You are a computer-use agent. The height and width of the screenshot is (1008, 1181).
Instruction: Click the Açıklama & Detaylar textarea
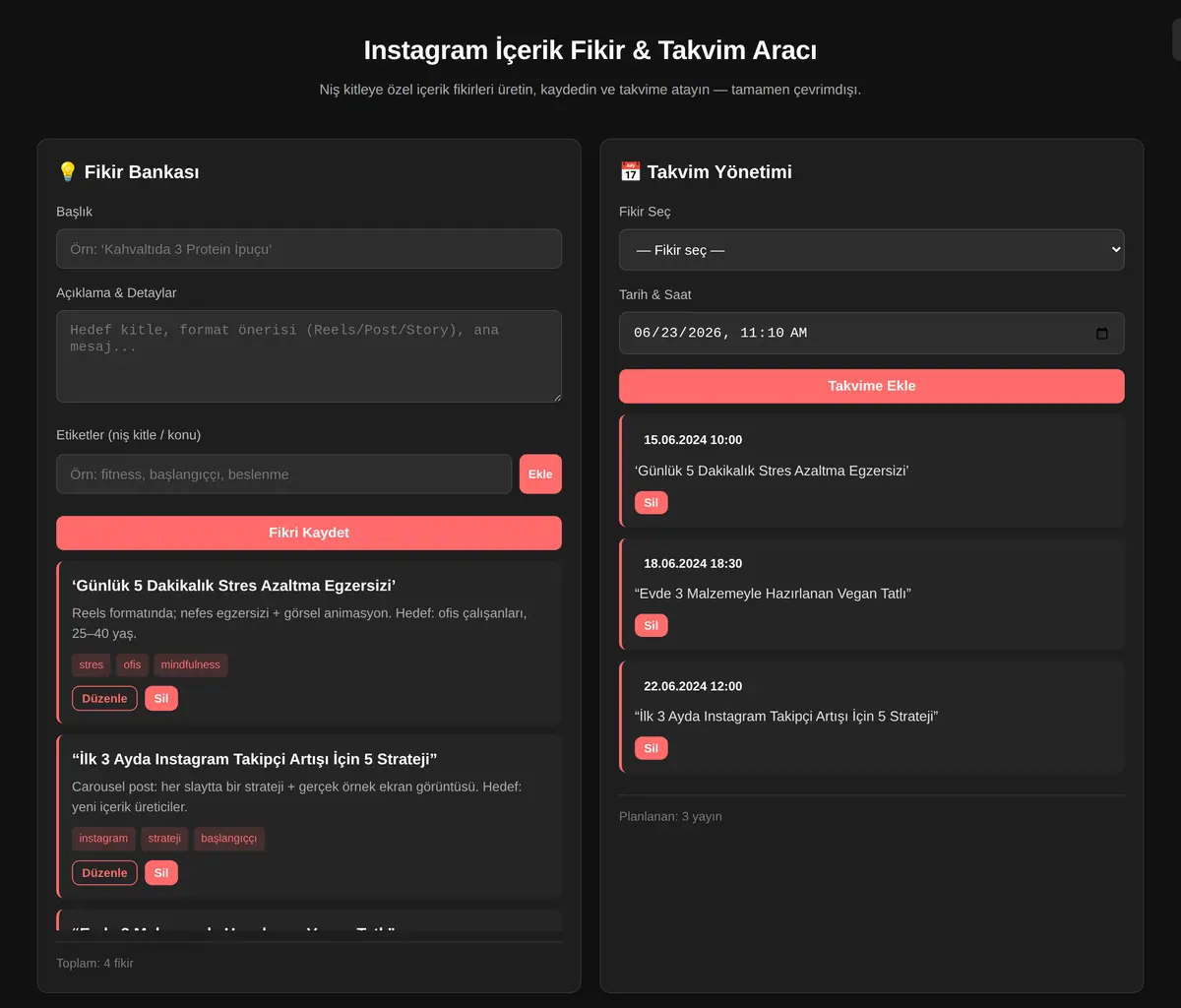click(x=309, y=356)
